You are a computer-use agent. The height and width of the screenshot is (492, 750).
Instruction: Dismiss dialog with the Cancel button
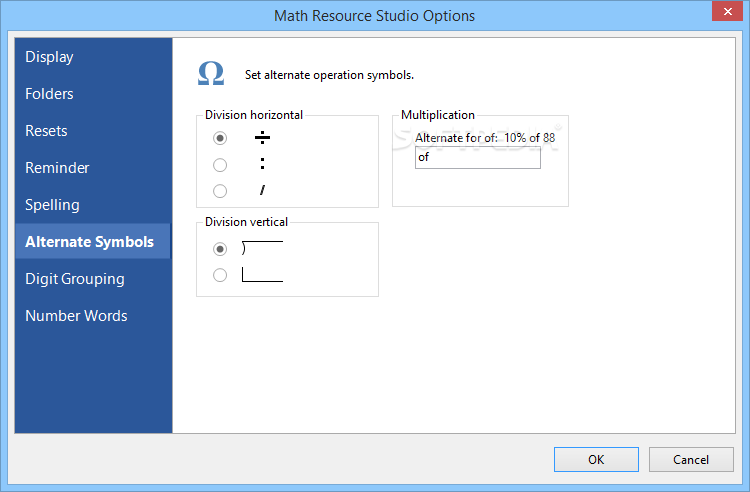(691, 459)
